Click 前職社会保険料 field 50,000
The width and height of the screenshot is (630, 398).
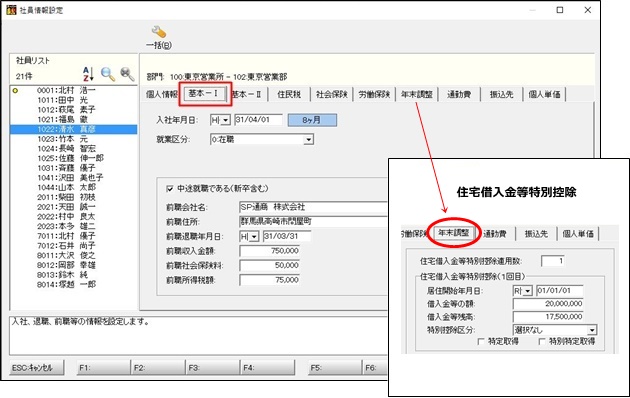click(269, 265)
